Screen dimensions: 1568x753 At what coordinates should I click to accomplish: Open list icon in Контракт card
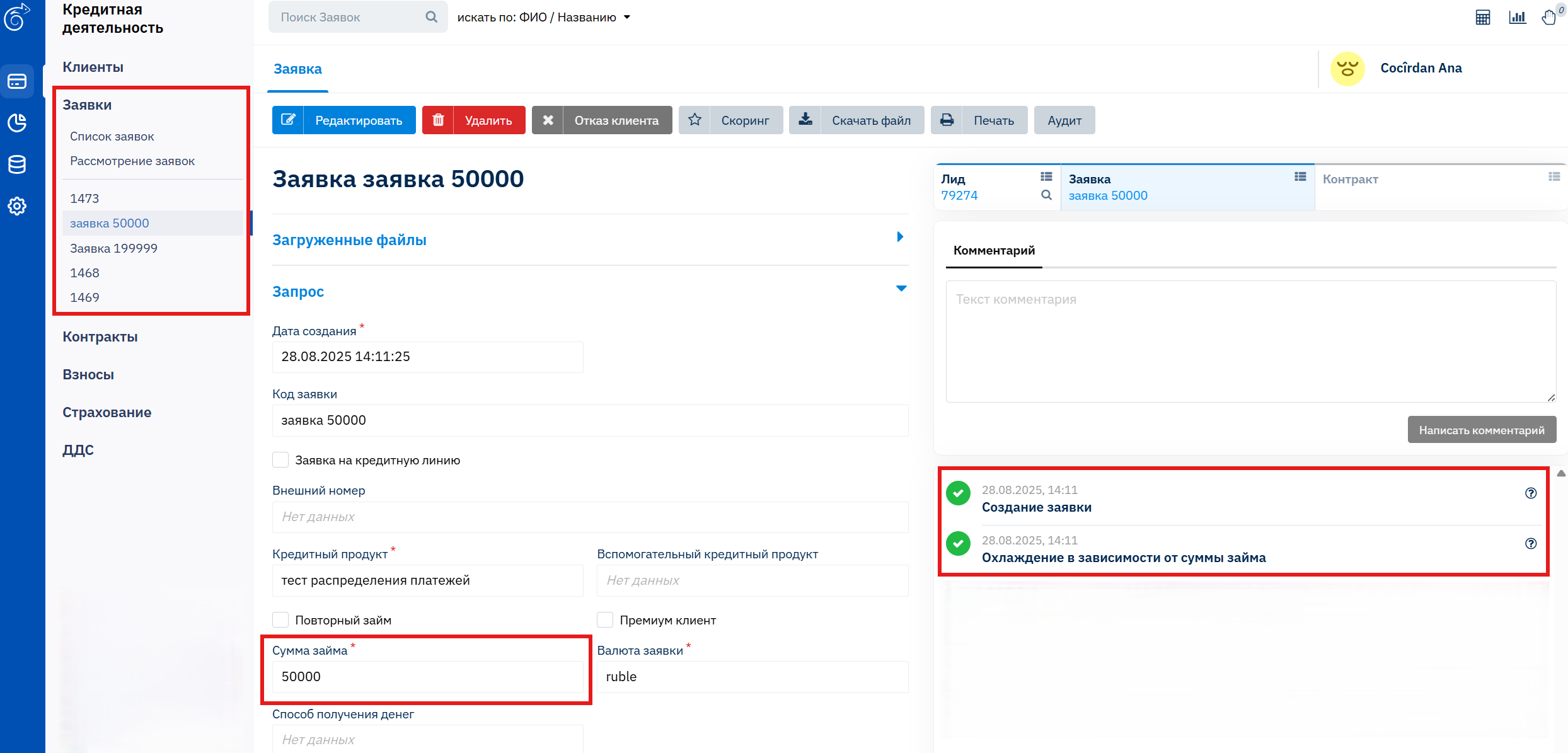point(1554,177)
